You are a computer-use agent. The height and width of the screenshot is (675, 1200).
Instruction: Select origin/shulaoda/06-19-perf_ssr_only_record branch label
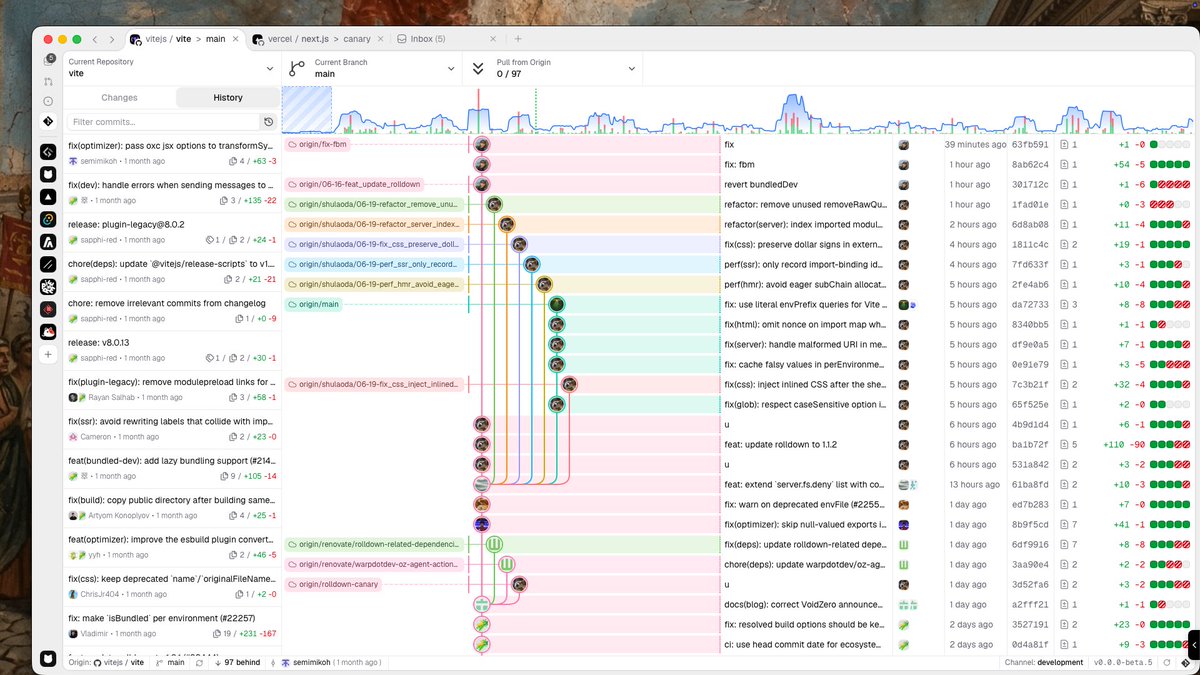pyautogui.click(x=373, y=264)
